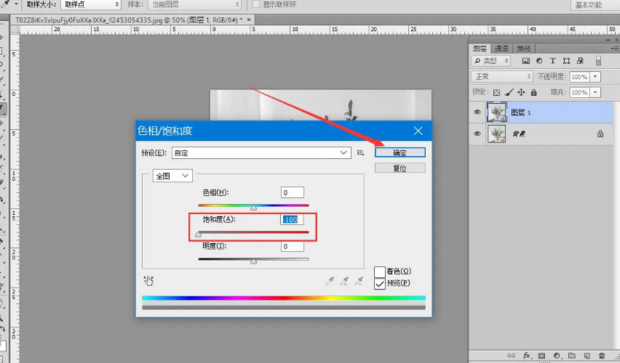The image size is (620, 363).
Task: Click the add-to-sample eyedropper icon
Action: pos(344,281)
